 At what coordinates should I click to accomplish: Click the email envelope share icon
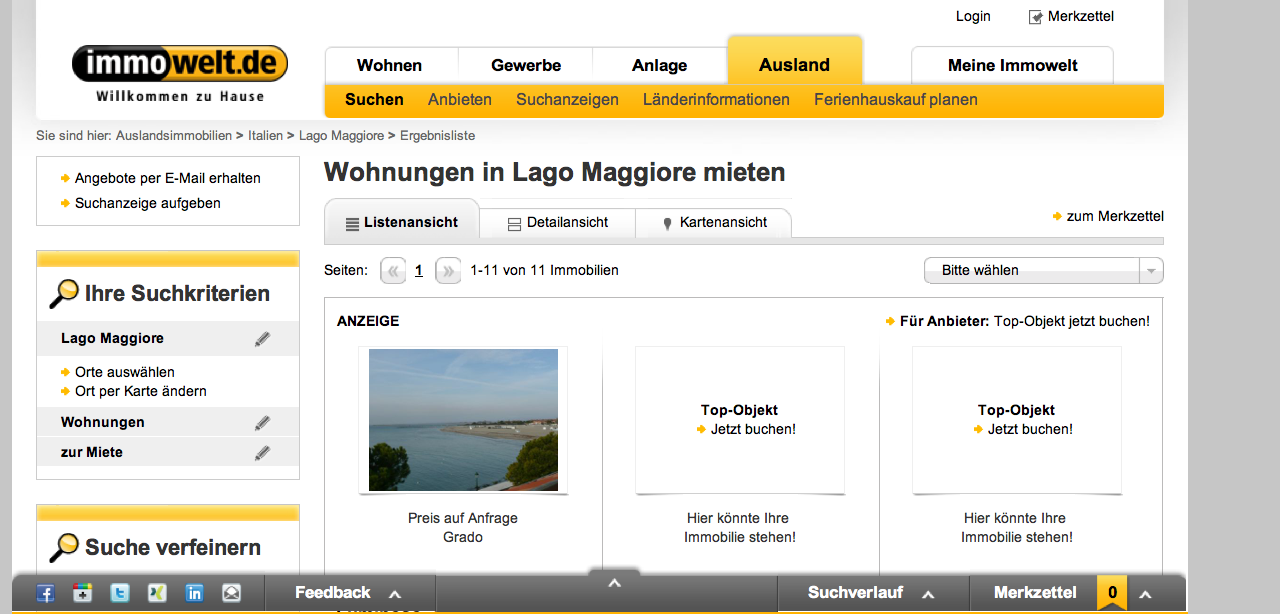[231, 593]
